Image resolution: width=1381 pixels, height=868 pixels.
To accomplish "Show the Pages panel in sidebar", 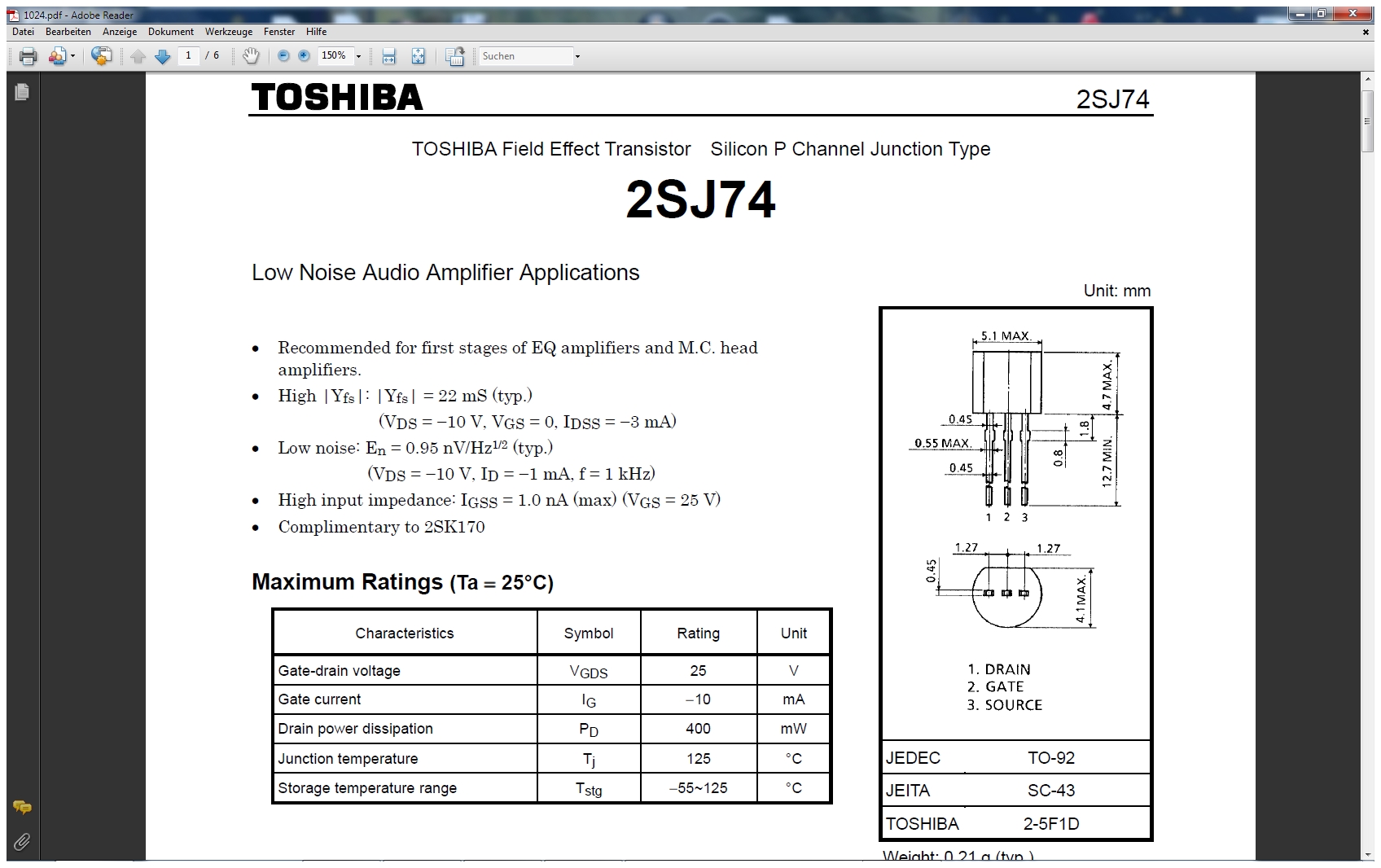I will click(x=22, y=92).
